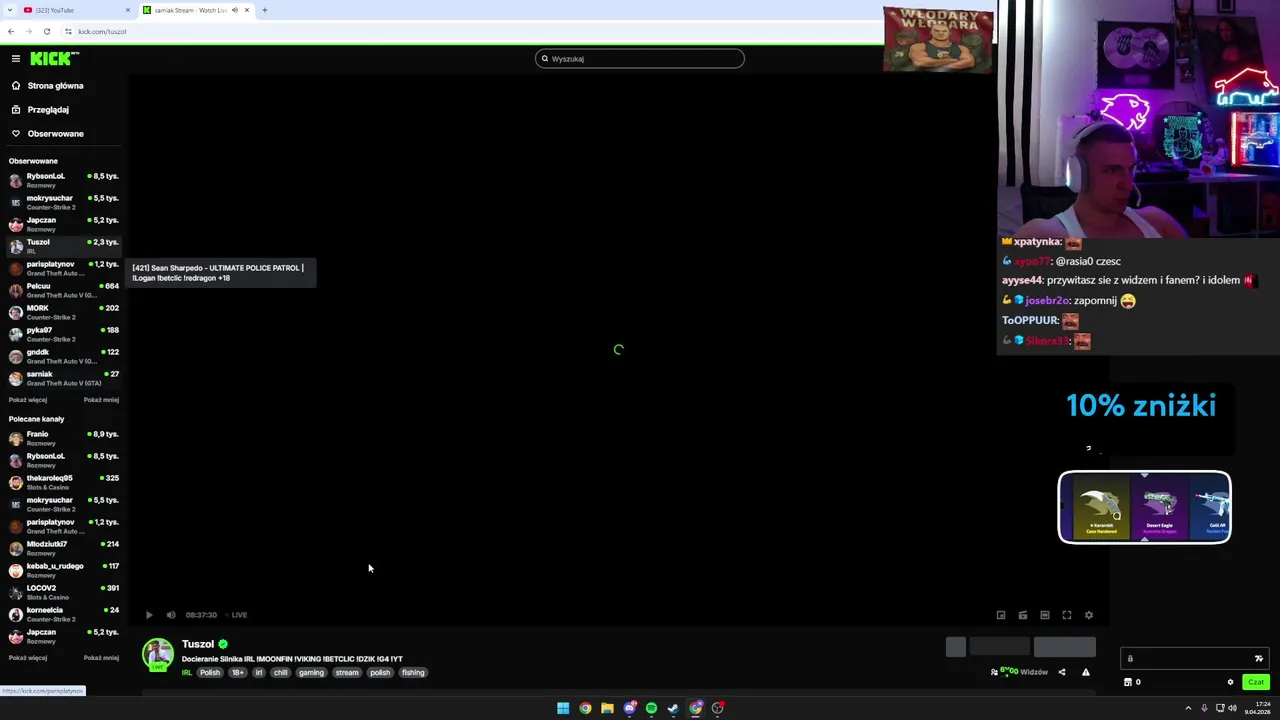Click the kick.com/tuszol address bar

[102, 31]
